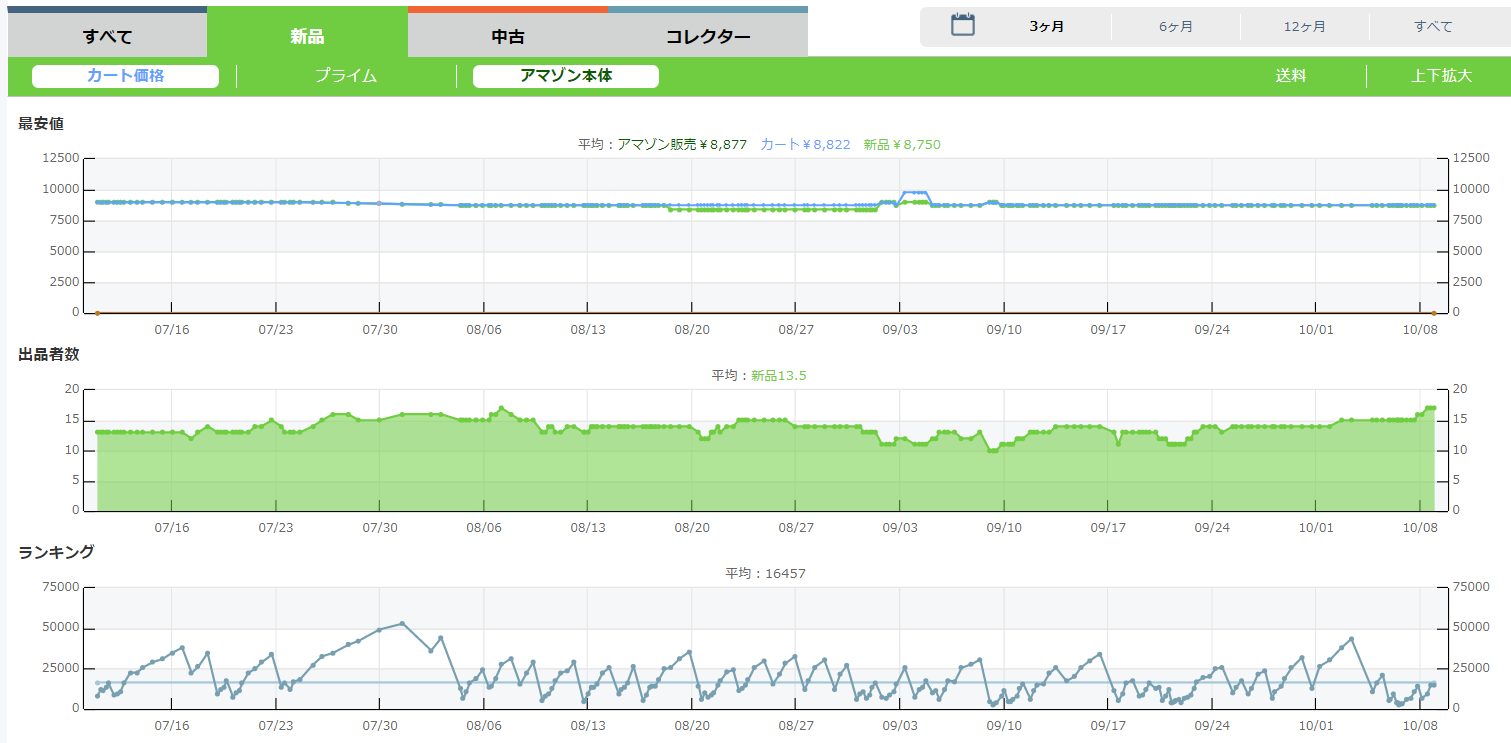Show the full すべて period range
1511x743 pixels.
(x=1433, y=26)
